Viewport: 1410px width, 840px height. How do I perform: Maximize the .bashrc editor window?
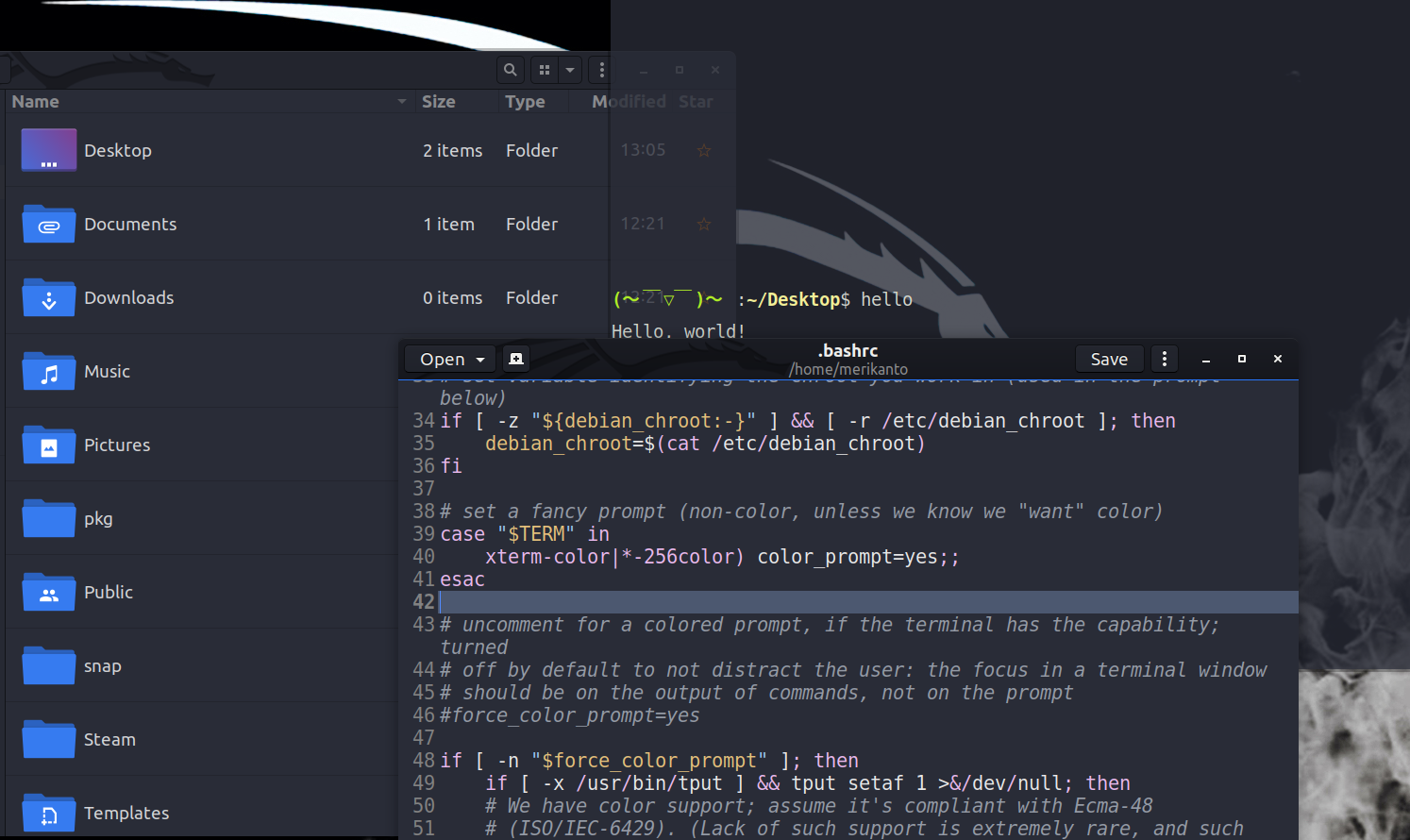point(1241,359)
